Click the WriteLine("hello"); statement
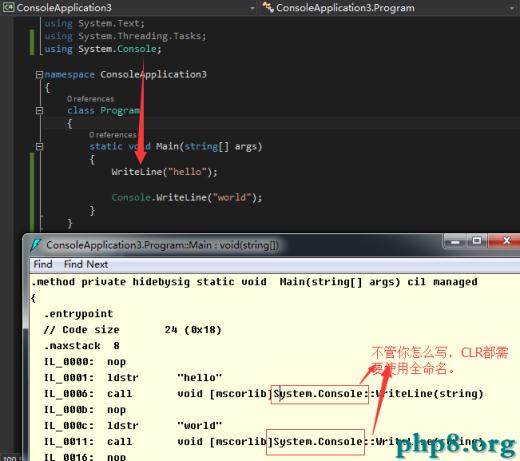The width and height of the screenshot is (520, 461). tap(164, 172)
